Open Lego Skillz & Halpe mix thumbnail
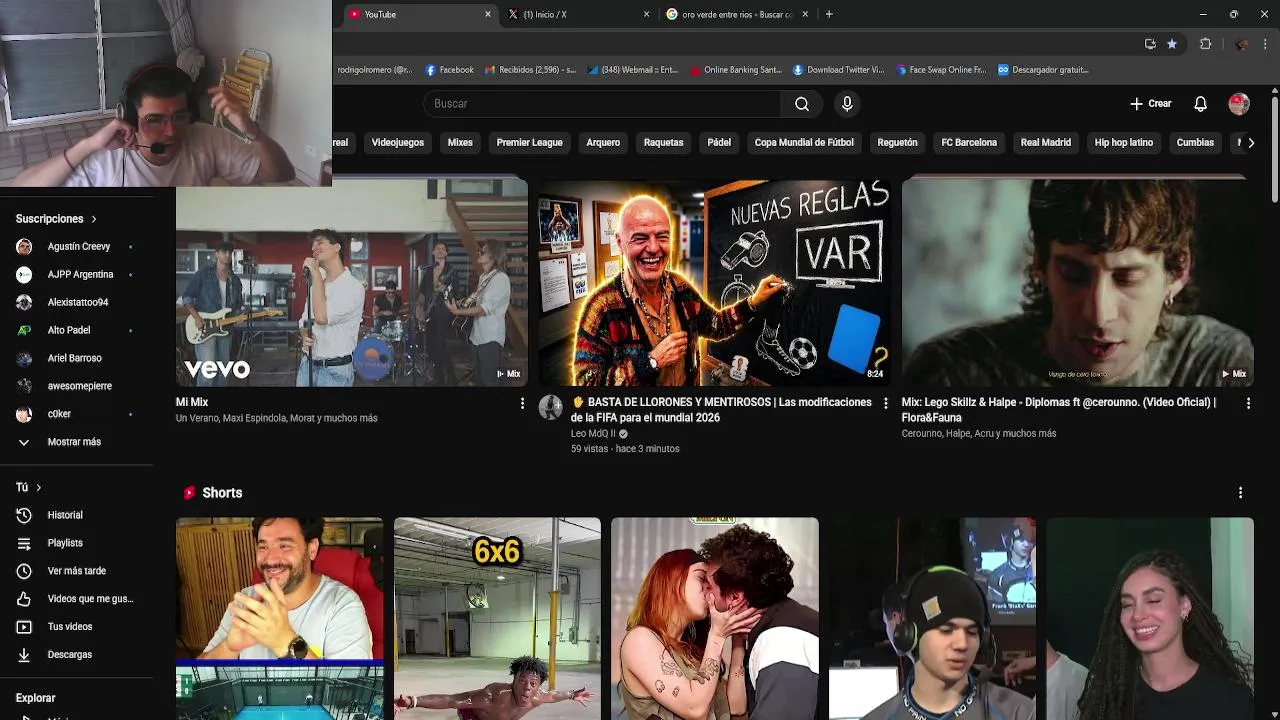This screenshot has height=720, width=1280. tap(1077, 284)
